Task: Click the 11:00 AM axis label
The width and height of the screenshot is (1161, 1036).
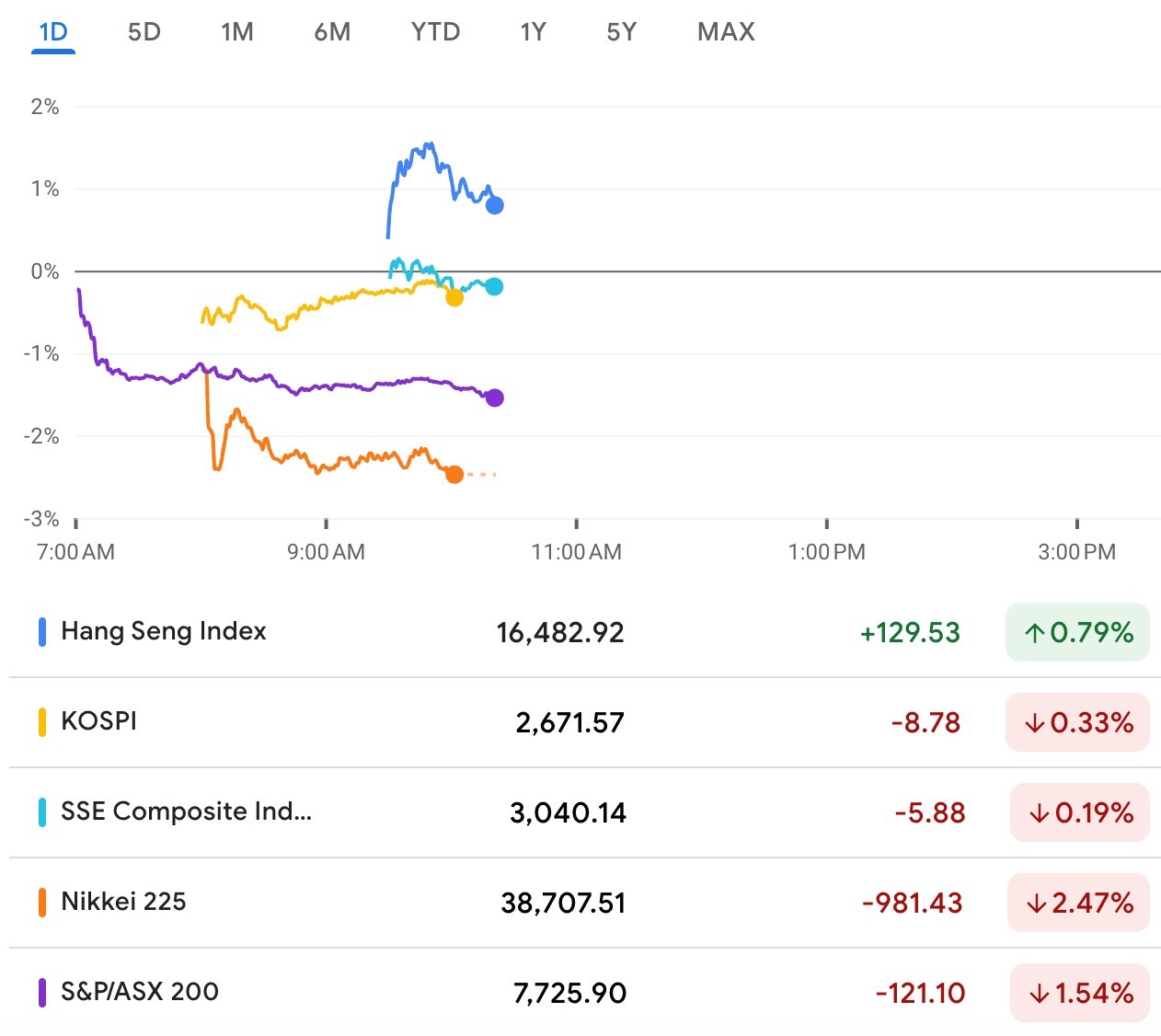Action: click(576, 552)
